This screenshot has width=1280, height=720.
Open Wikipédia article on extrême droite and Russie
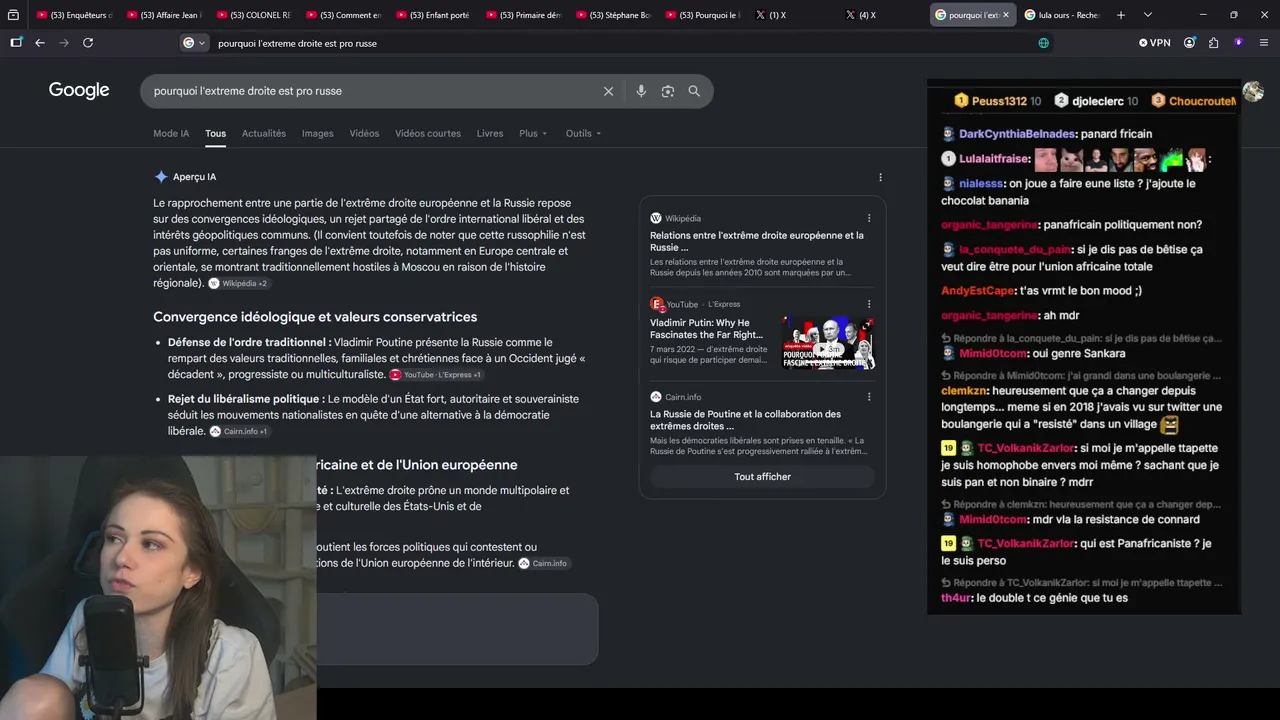click(757, 241)
